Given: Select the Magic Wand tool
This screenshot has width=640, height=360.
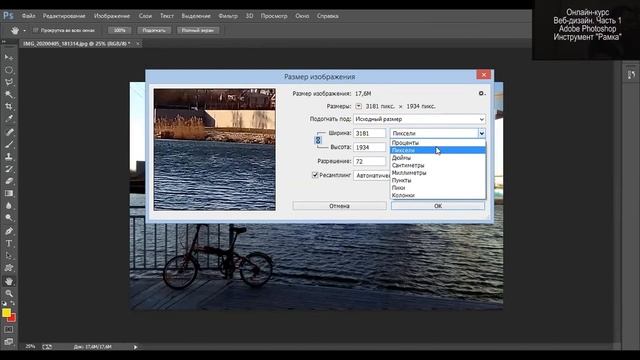Looking at the screenshot, I should pyautogui.click(x=9, y=94).
